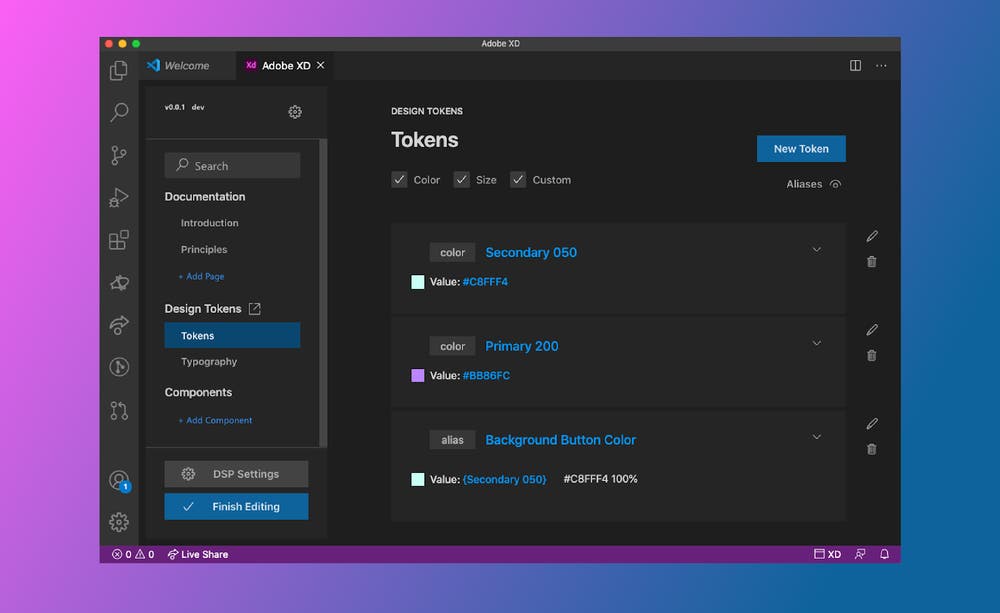Viewport: 1000px width, 613px height.
Task: Toggle the Size checkbox
Action: (462, 179)
